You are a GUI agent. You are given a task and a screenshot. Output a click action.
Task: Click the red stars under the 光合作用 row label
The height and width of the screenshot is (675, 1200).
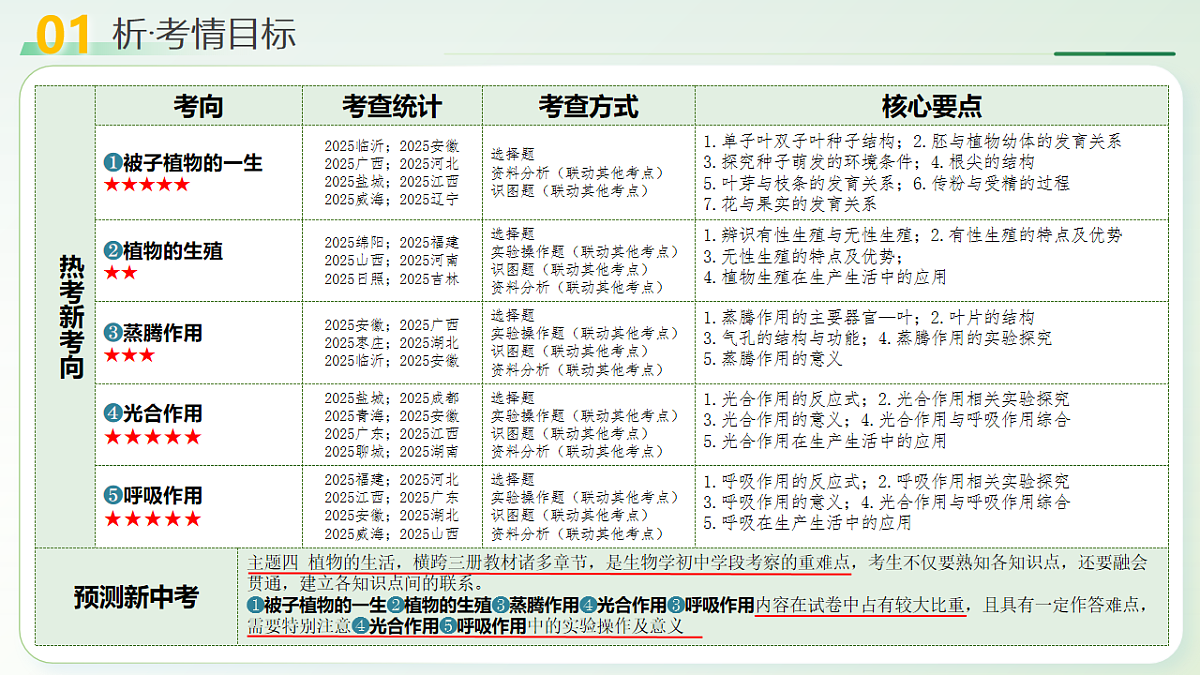click(152, 437)
